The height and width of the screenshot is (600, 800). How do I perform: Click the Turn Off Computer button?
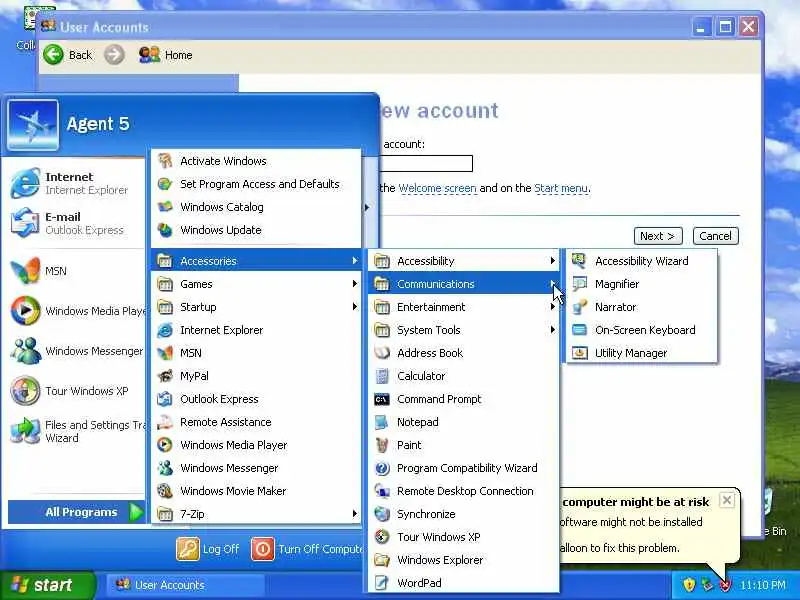(307, 549)
